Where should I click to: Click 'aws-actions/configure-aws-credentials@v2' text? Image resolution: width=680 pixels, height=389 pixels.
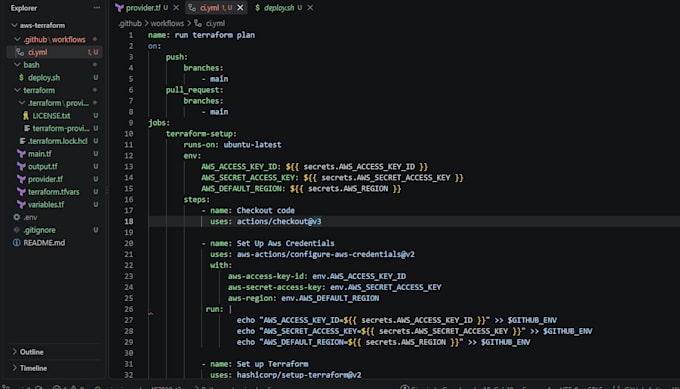(326, 254)
